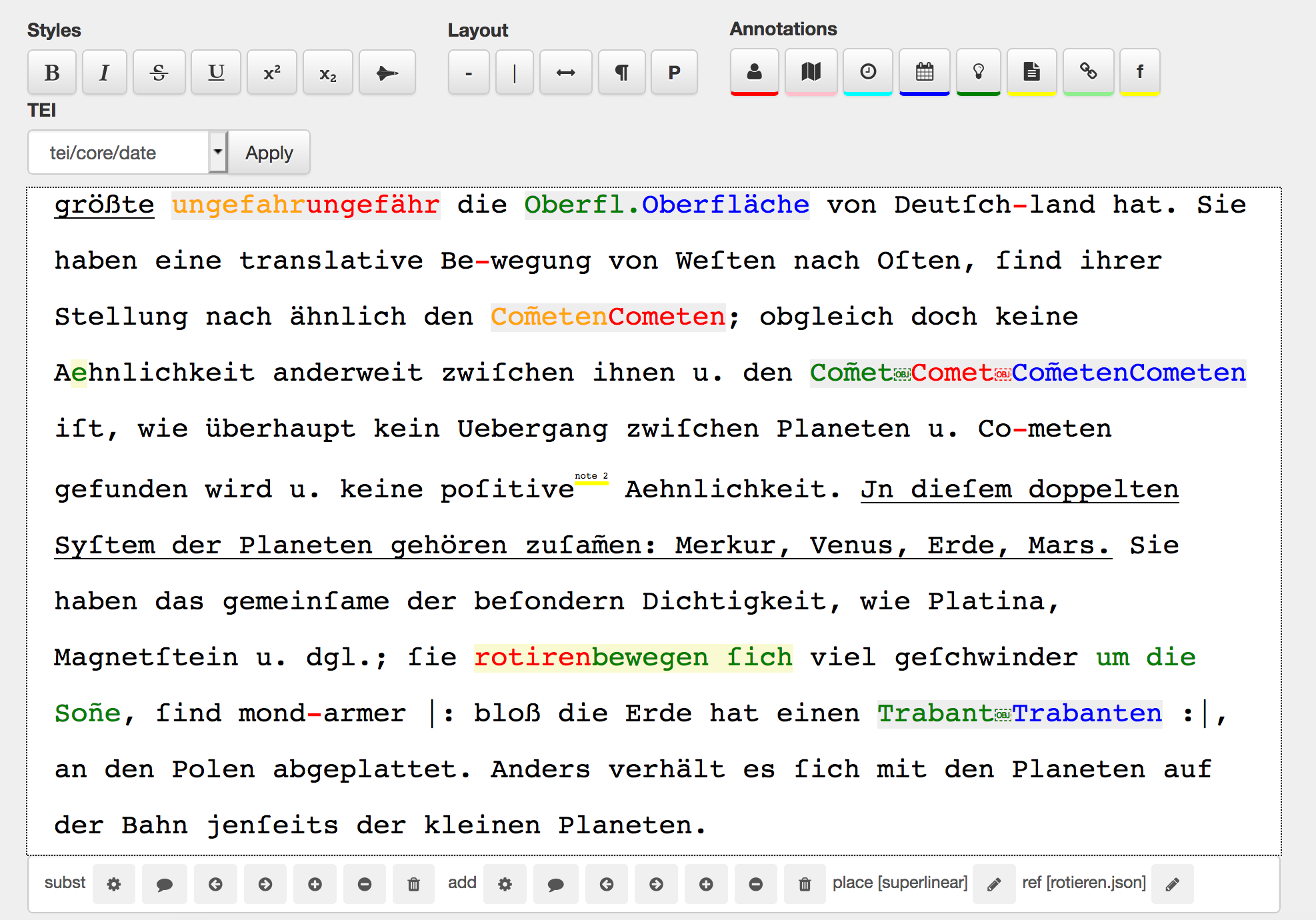Edit ref [rotieren.json] attribute
Image resolution: width=1316 pixels, height=920 pixels.
(1173, 884)
